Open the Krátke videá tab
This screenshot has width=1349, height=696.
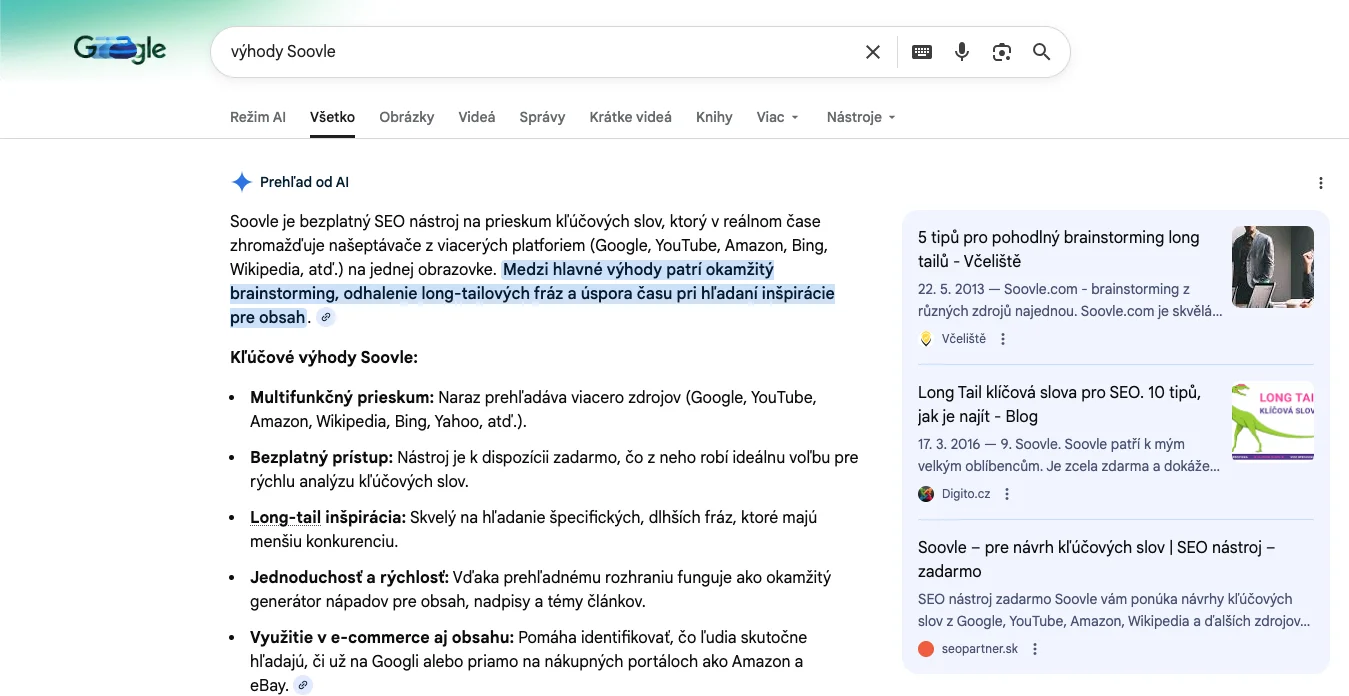pyautogui.click(x=630, y=117)
